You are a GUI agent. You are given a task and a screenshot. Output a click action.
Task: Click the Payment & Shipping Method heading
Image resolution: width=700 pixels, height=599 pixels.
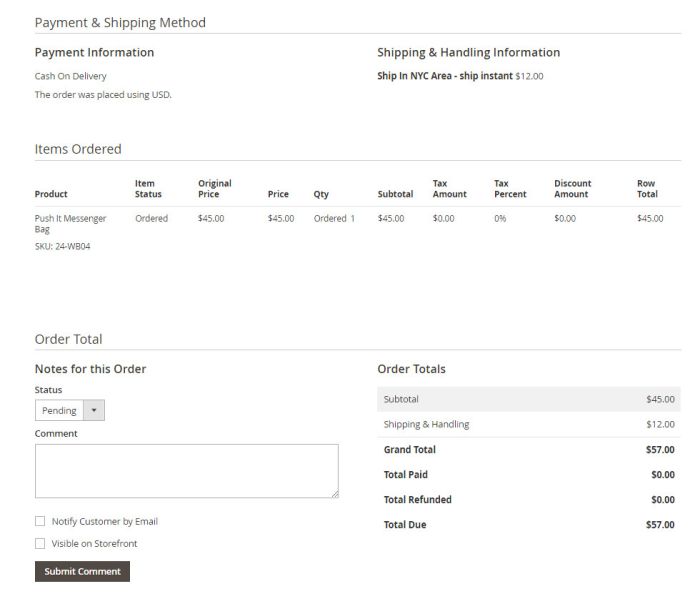(x=120, y=22)
